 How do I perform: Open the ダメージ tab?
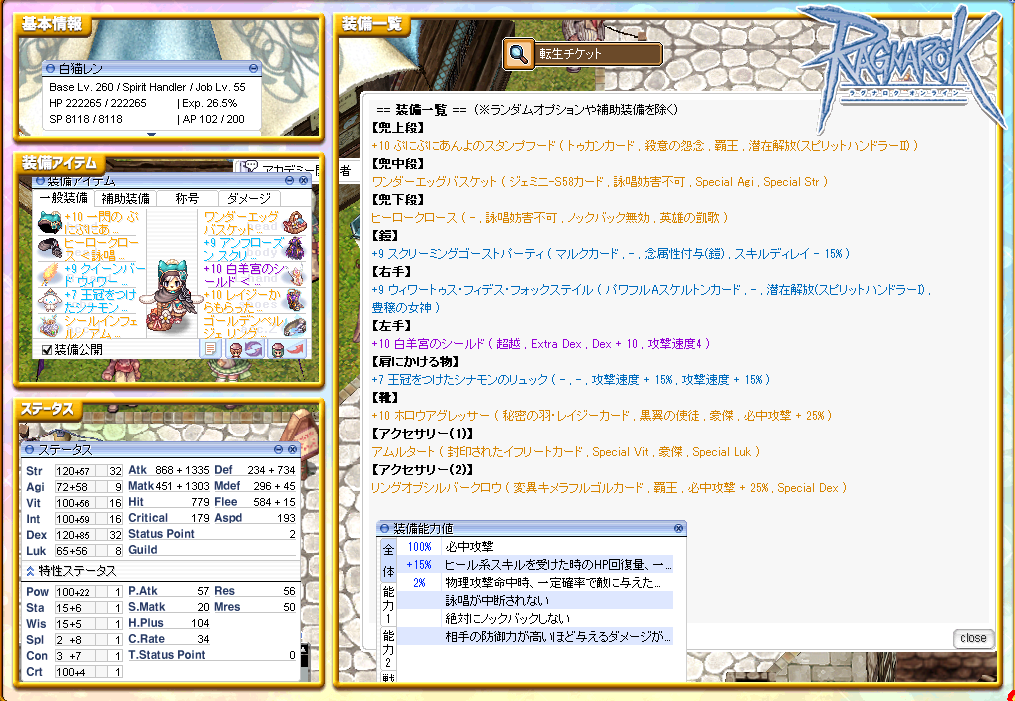248,198
